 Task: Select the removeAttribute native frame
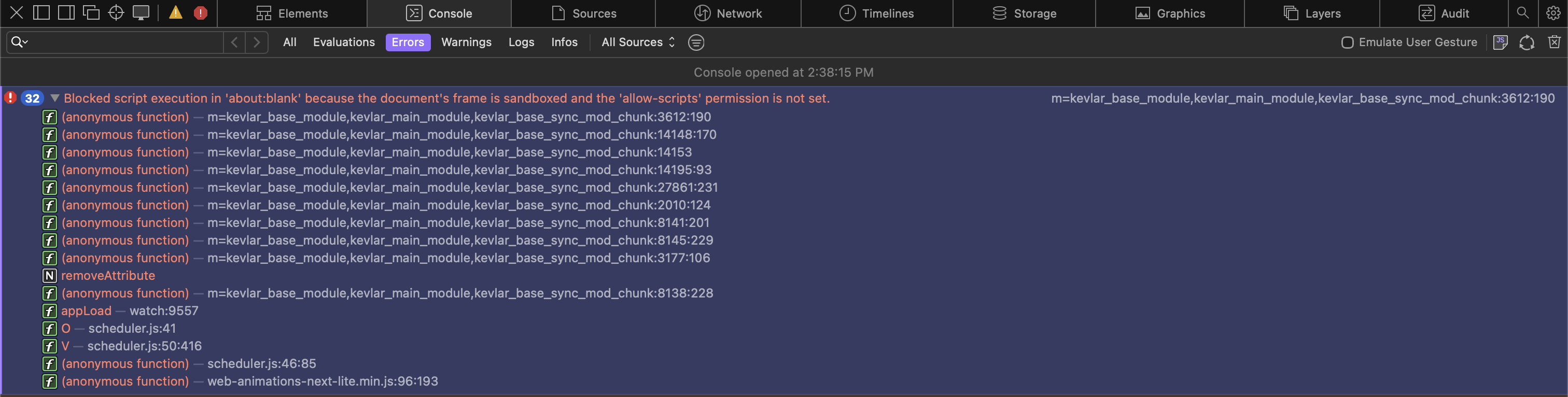108,275
